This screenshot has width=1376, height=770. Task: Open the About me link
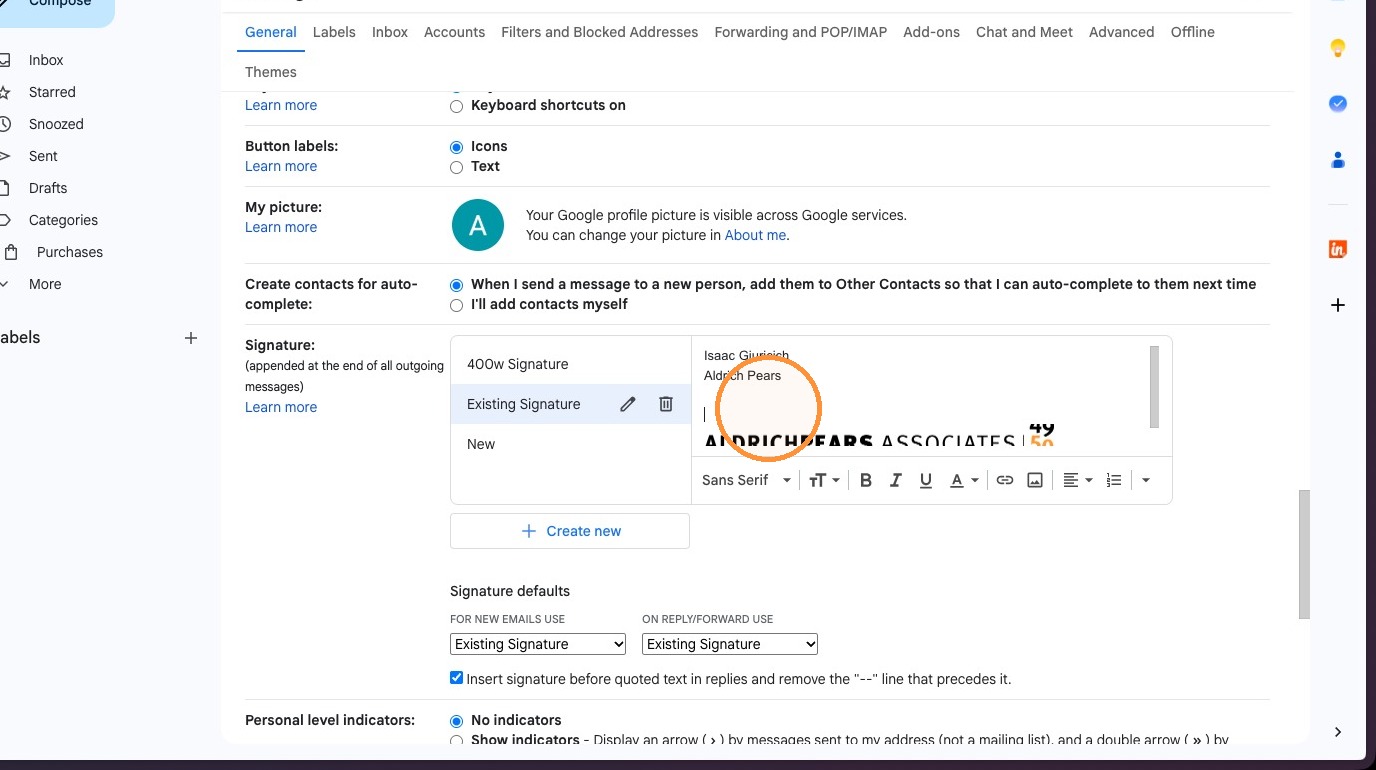click(755, 235)
